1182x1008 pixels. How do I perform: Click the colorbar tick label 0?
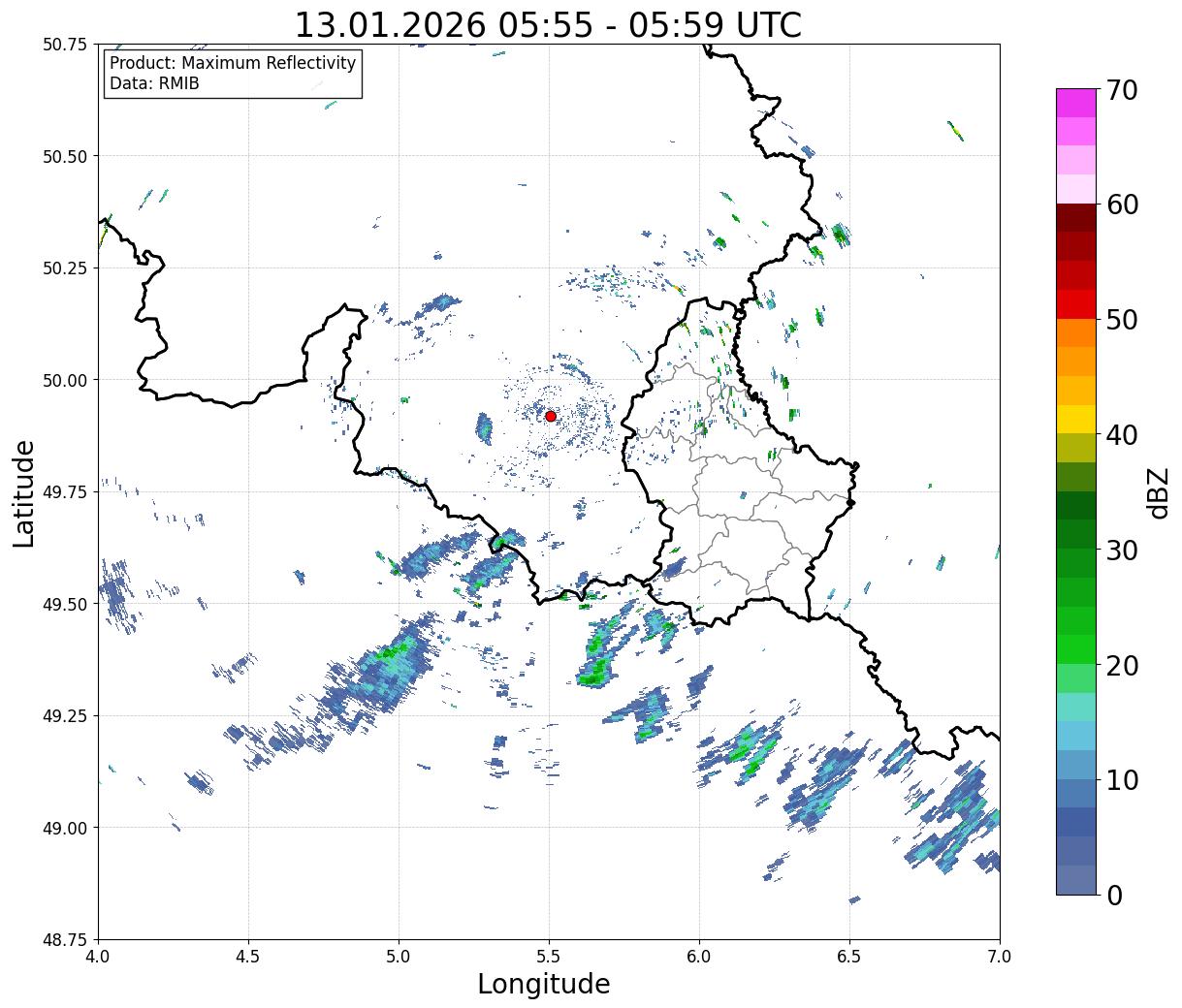(x=1113, y=895)
